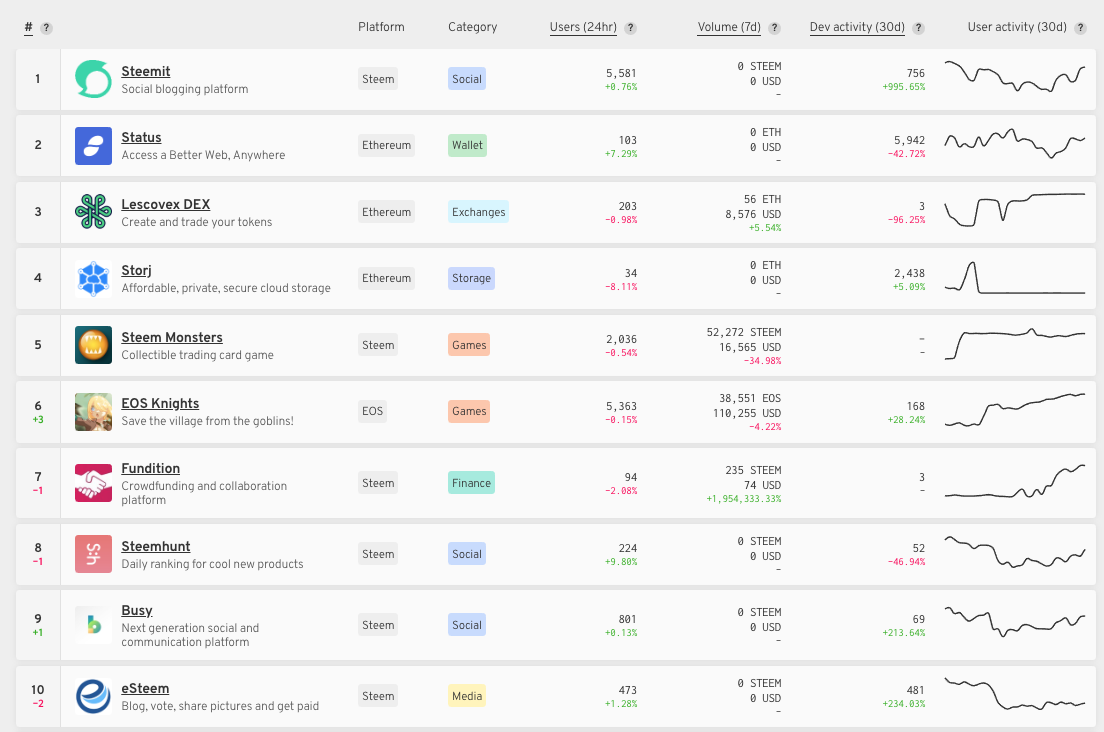Sort by Volume (7d) column header
1104x732 pixels.
point(729,27)
